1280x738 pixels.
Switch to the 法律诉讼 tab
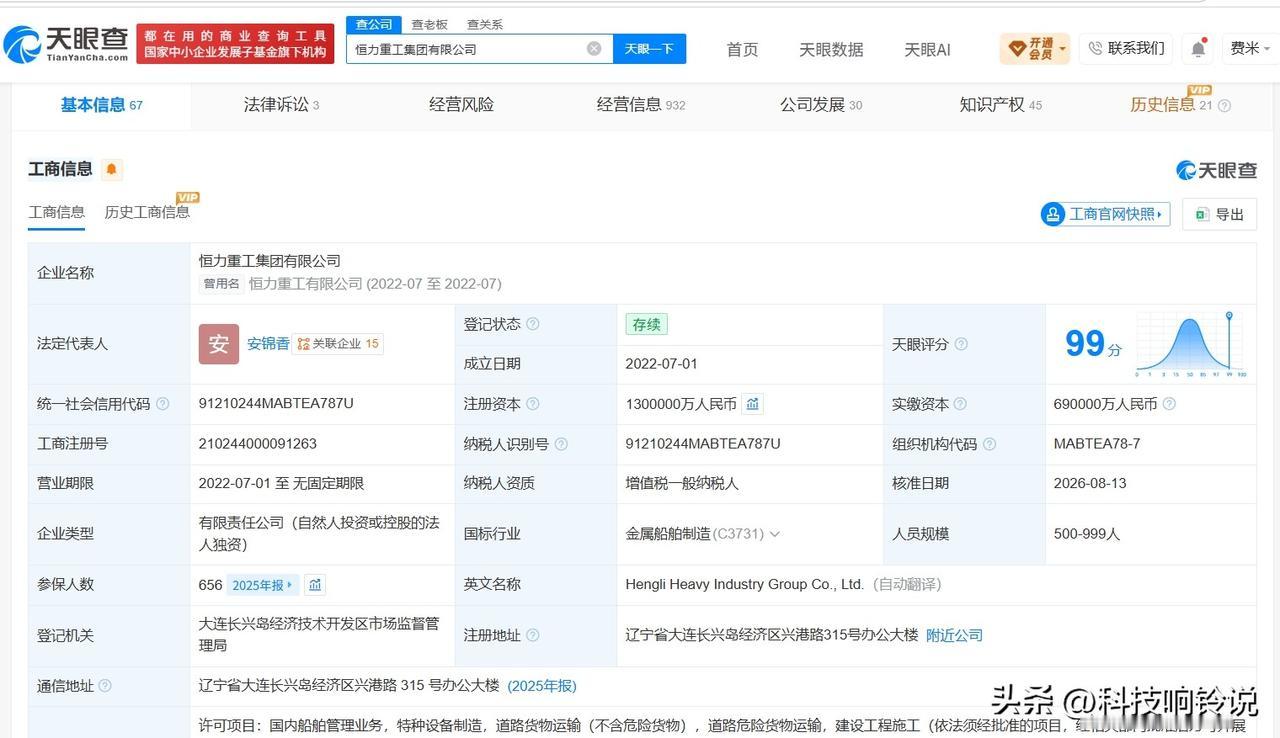tap(281, 104)
